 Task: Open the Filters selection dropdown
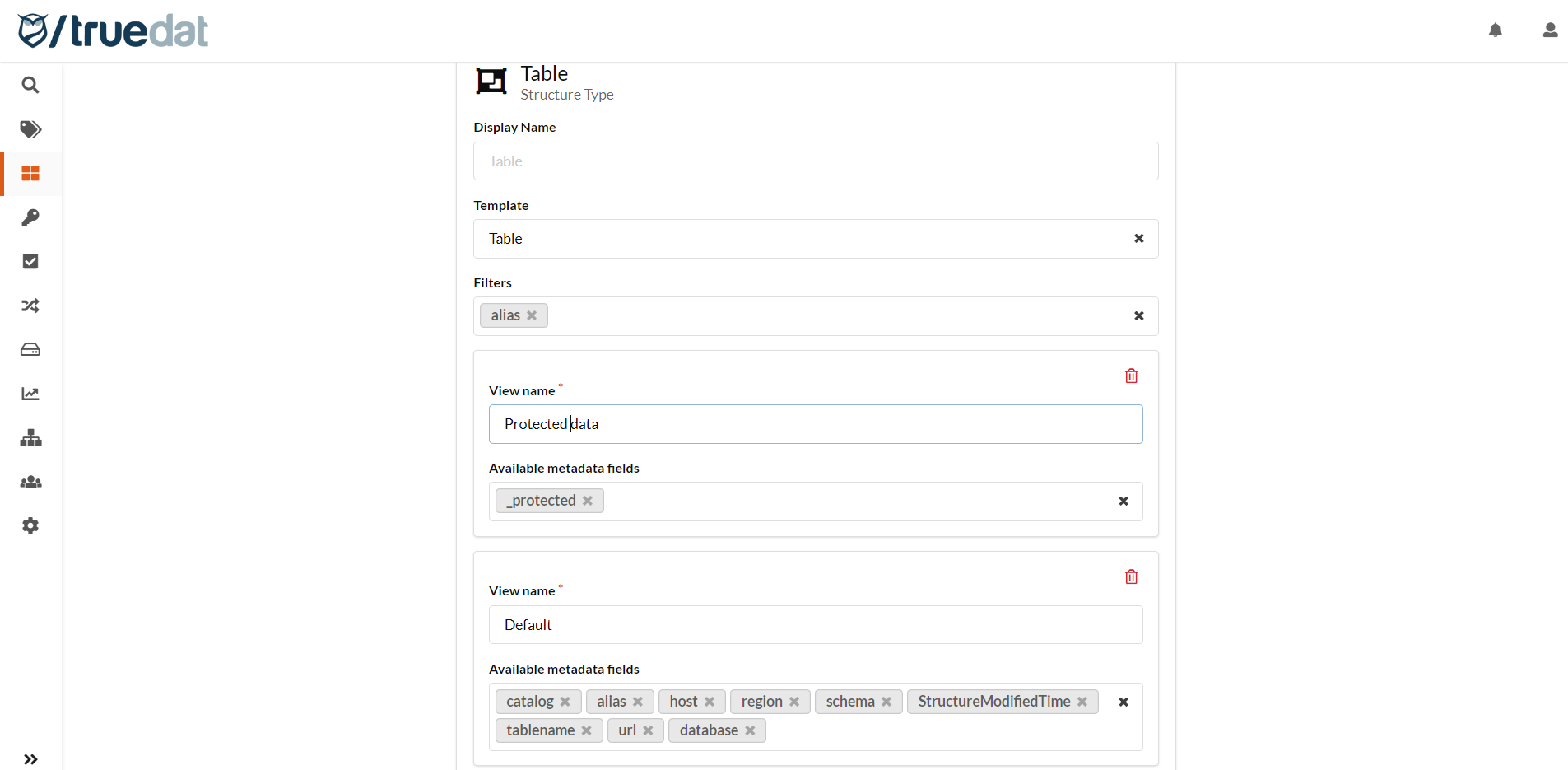pos(823,315)
